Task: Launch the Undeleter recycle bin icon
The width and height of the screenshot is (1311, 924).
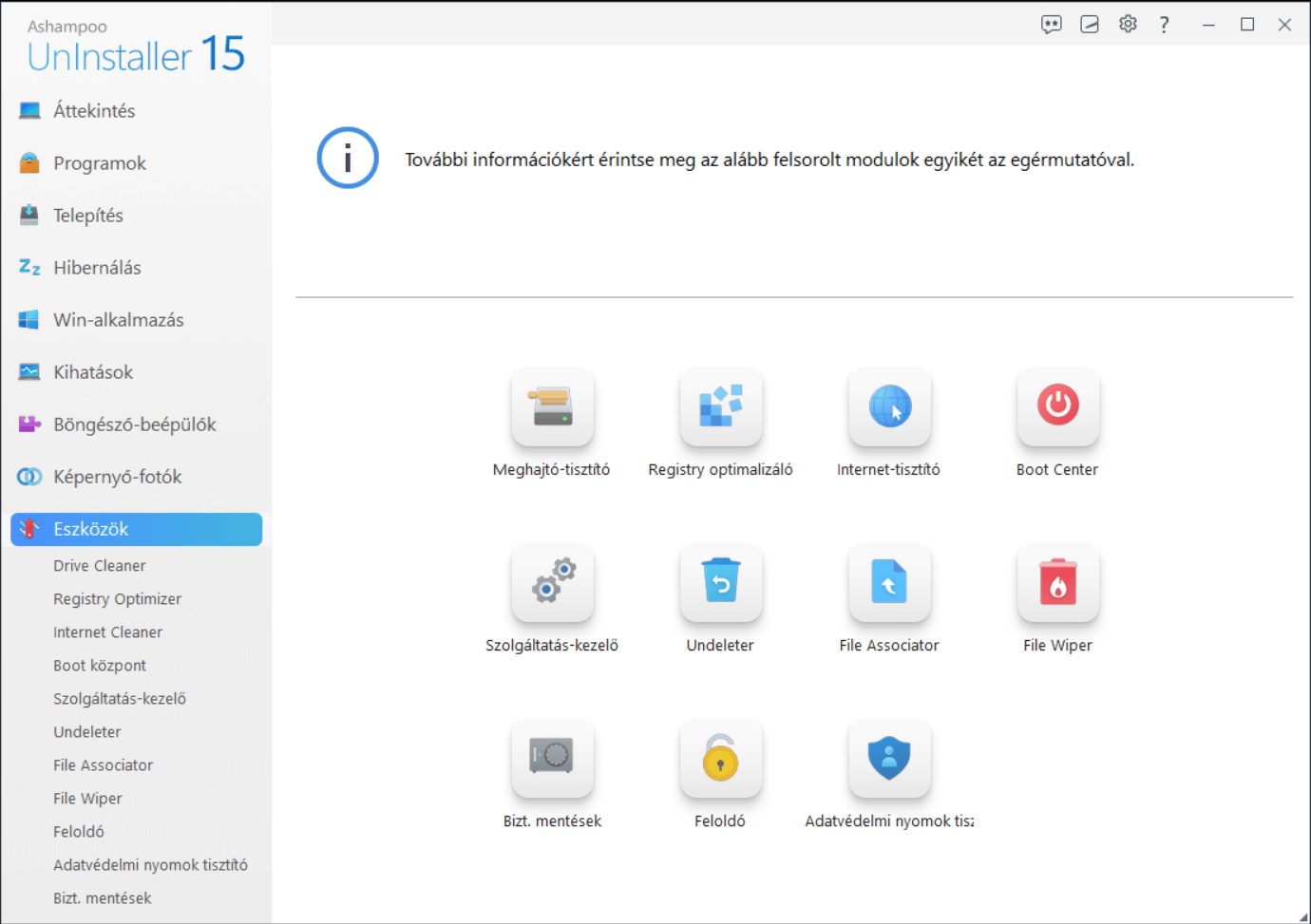Action: click(720, 582)
